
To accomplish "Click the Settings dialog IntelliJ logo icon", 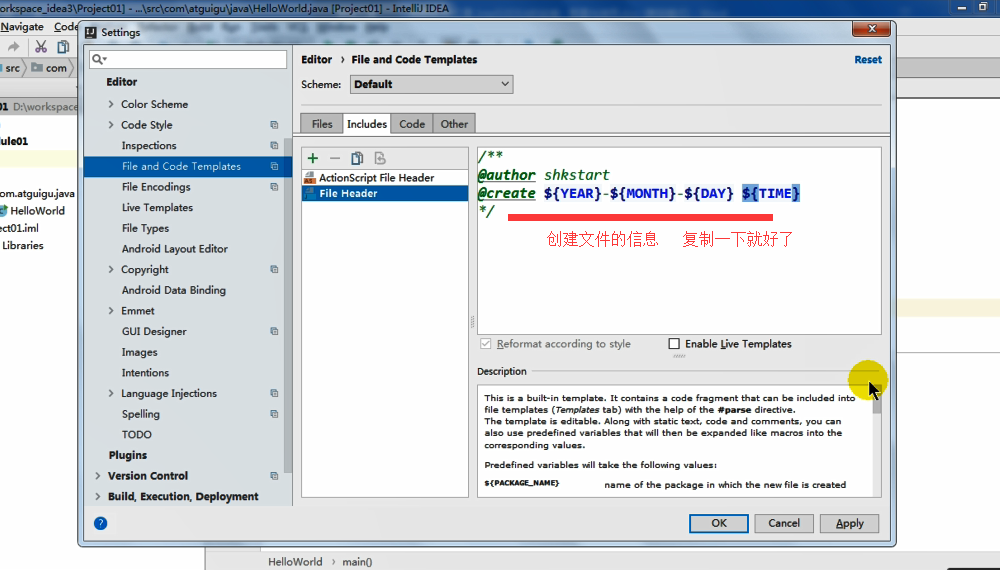I will pos(91,33).
